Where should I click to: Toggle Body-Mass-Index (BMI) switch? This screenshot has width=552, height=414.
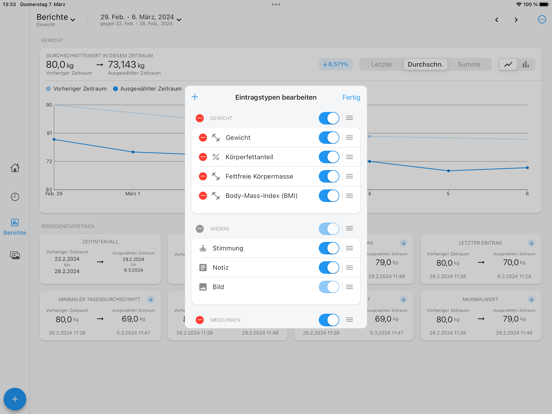329,196
